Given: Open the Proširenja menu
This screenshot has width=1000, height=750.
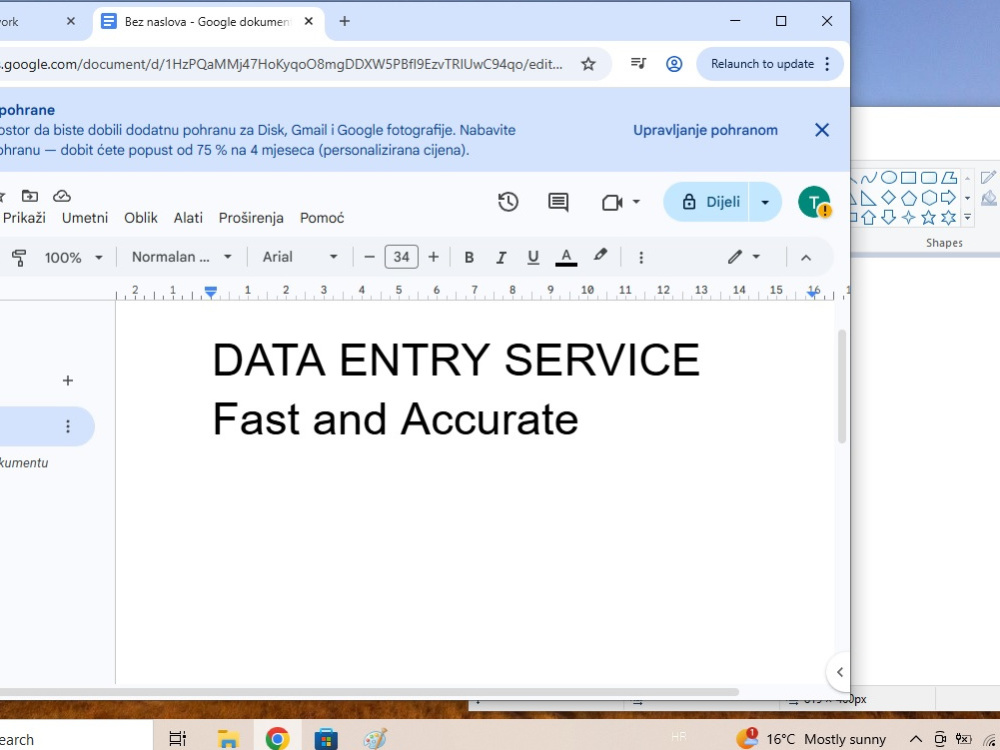Looking at the screenshot, I should click(x=251, y=218).
